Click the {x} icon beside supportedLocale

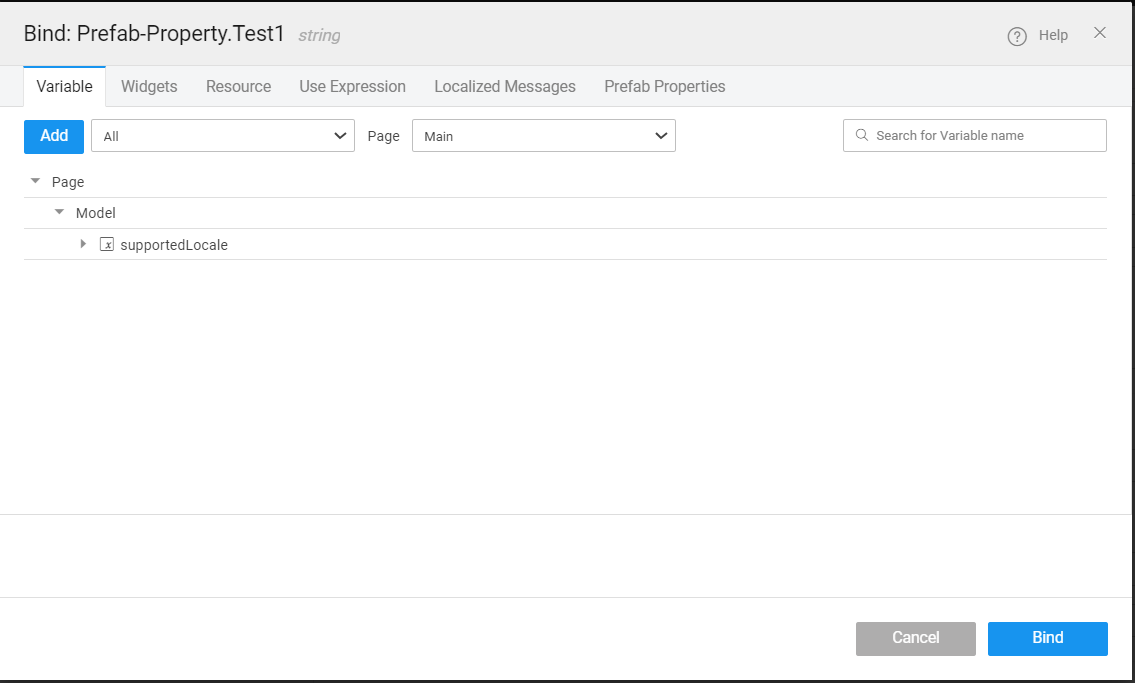click(x=106, y=244)
